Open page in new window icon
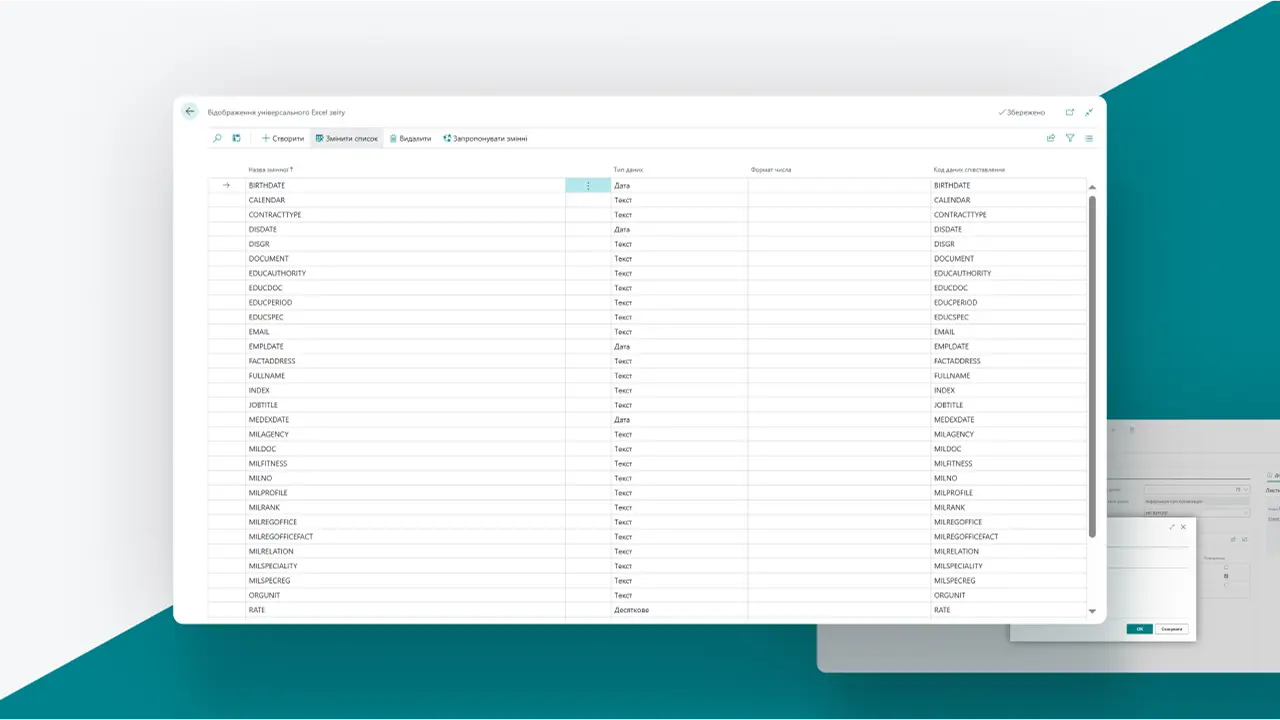 [1070, 112]
